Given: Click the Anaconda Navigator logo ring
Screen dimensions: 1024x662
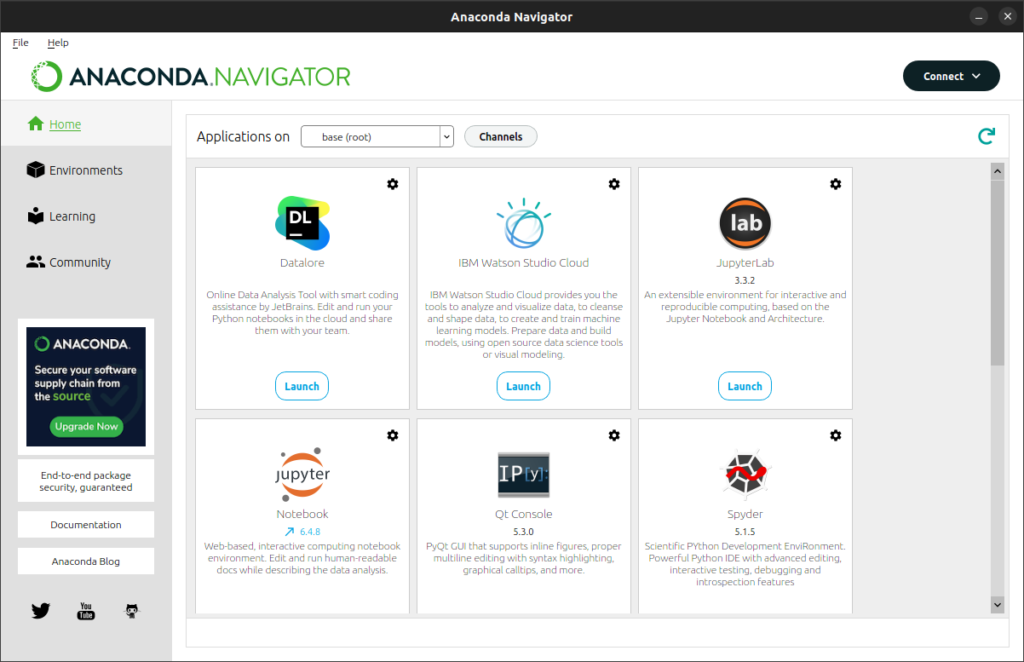Looking at the screenshot, I should point(46,76).
